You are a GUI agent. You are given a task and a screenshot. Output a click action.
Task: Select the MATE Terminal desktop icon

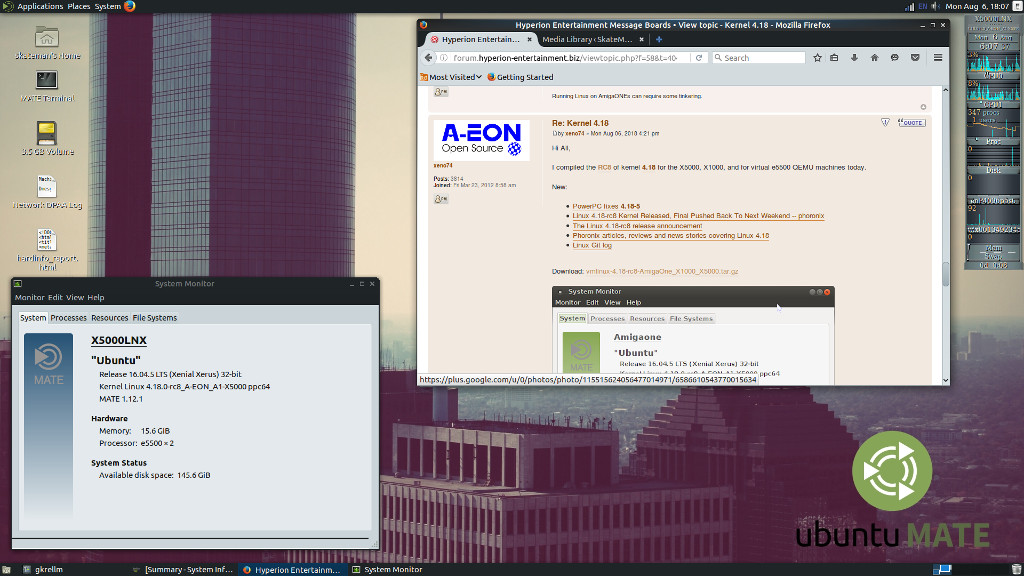[x=47, y=86]
